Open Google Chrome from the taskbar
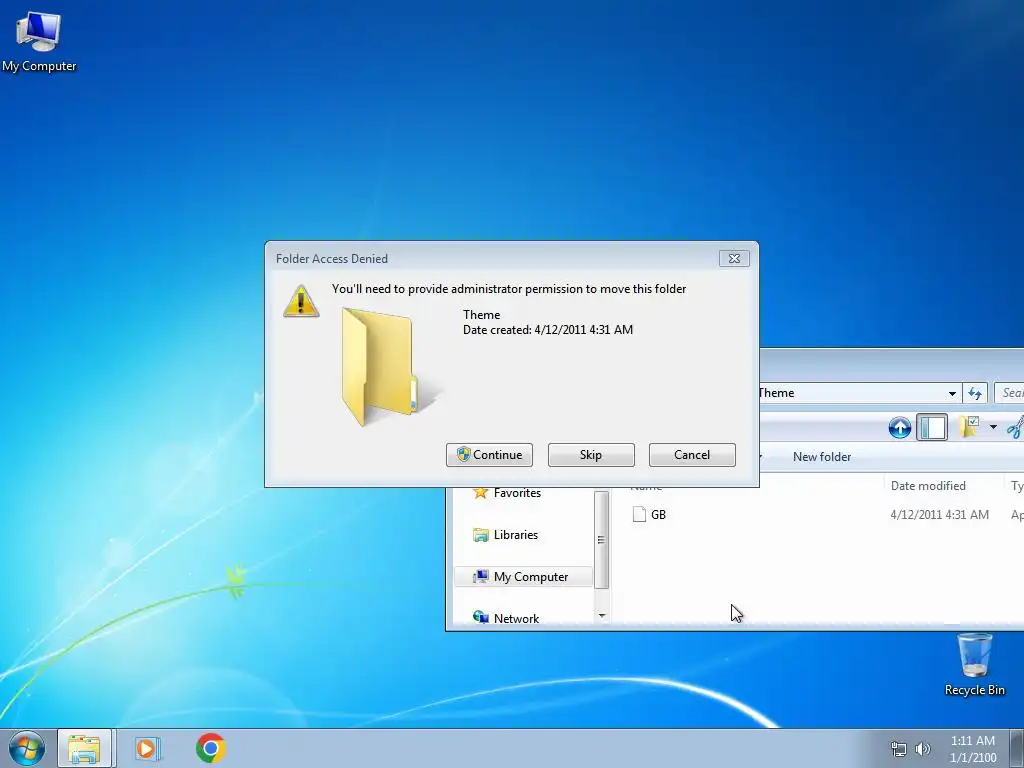The width and height of the screenshot is (1024, 768). (x=210, y=748)
